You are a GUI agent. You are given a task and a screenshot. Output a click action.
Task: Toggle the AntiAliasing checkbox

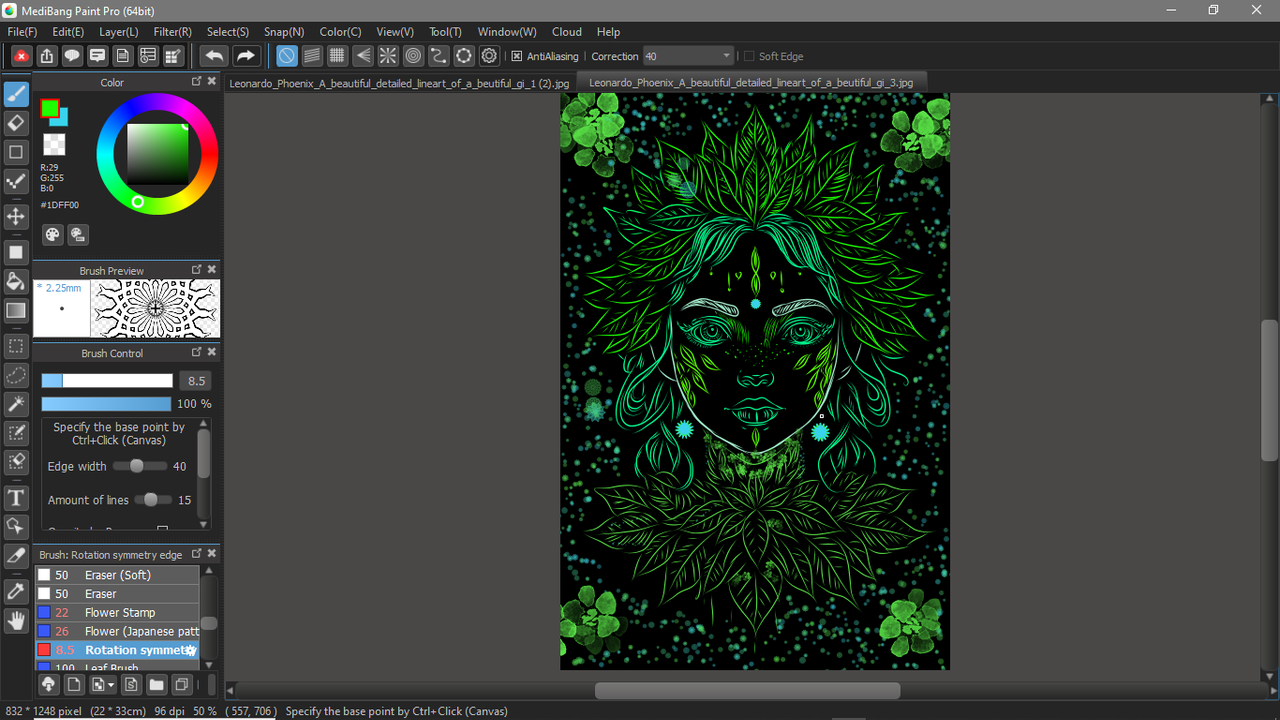click(x=516, y=57)
